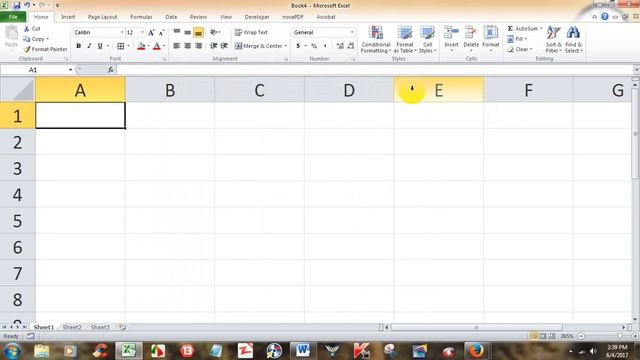Viewport: 640px width, 360px height.
Task: Apply the Fill Color bucket
Action: point(141,46)
